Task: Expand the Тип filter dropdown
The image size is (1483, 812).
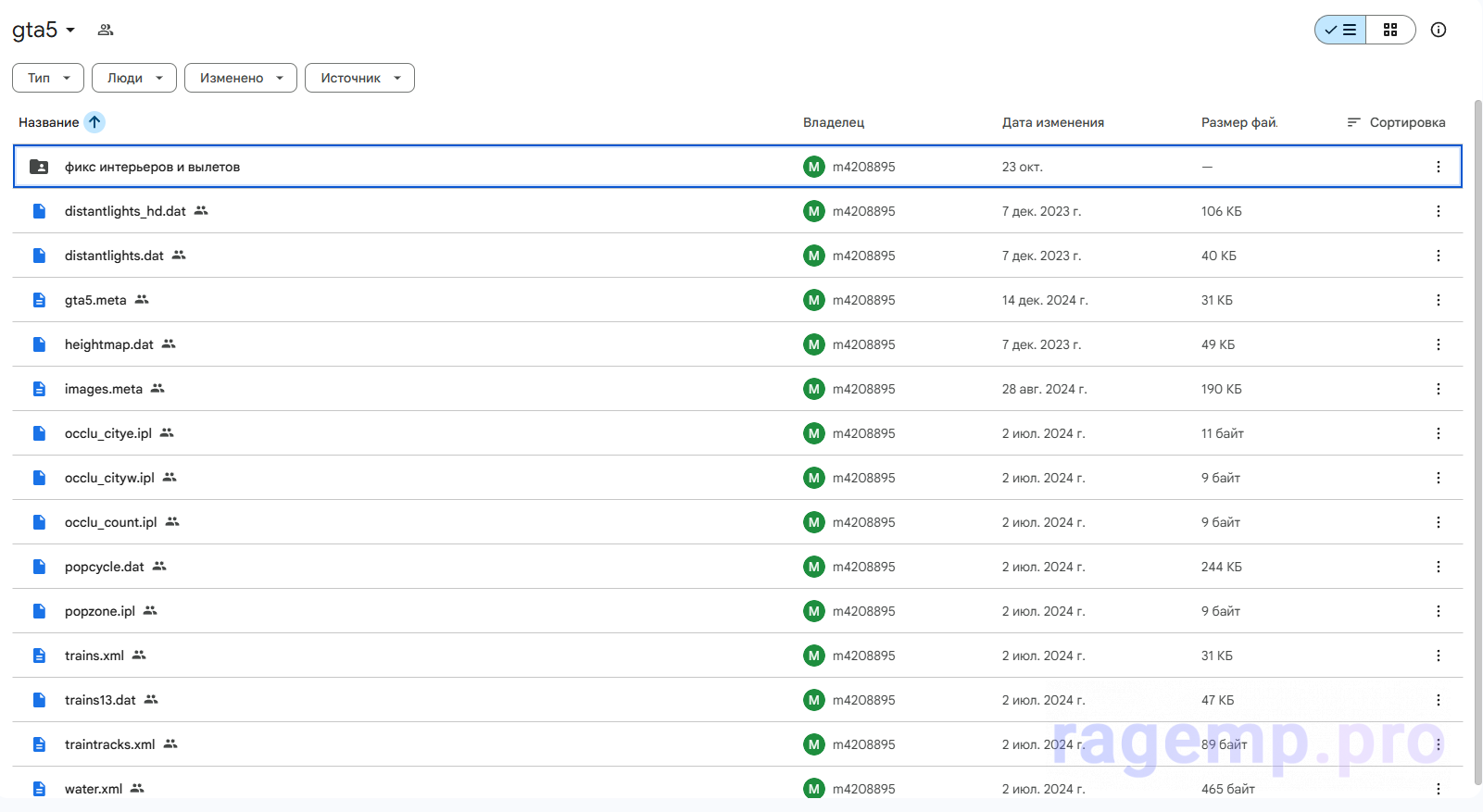Action: 48,78
